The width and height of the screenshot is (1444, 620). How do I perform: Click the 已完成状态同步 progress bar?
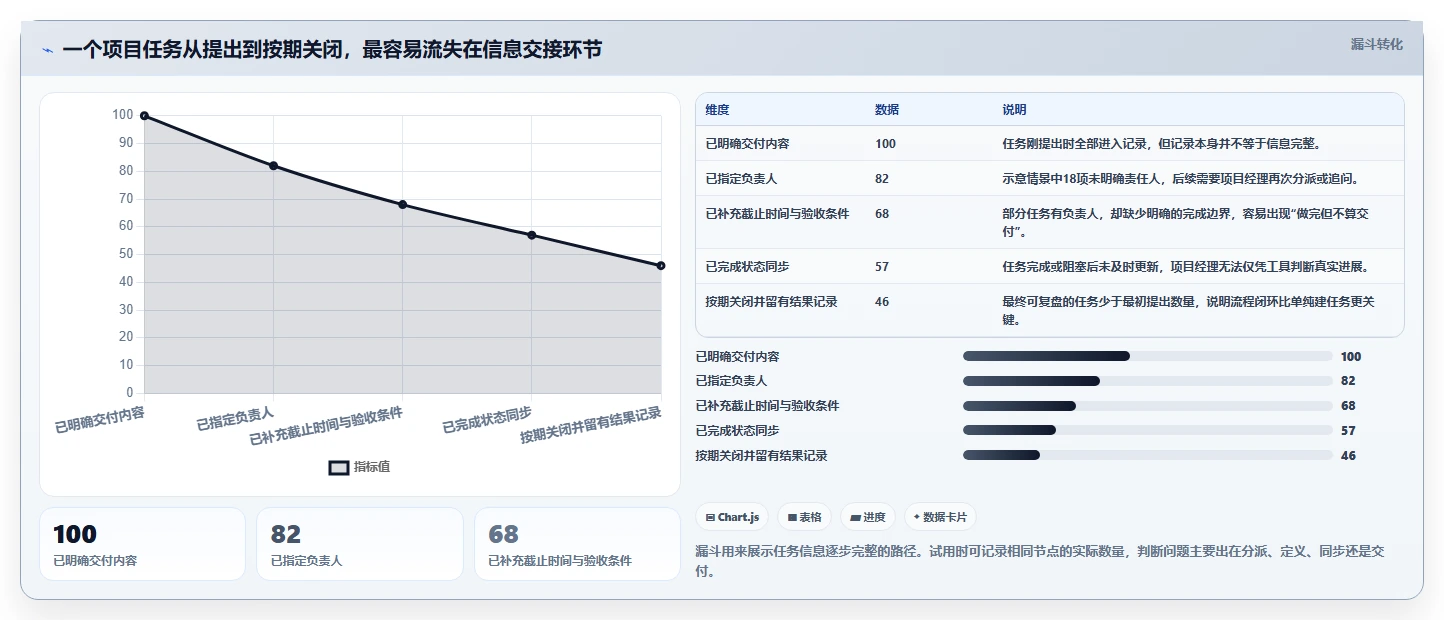(x=1147, y=431)
